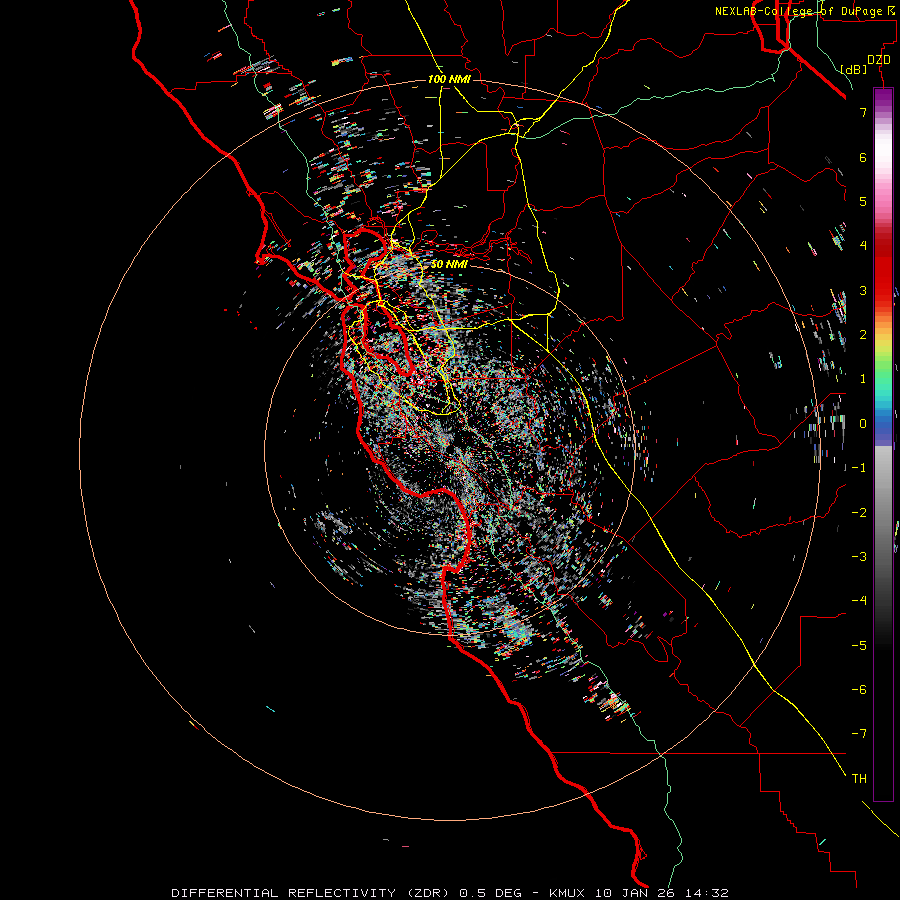Click the 5 value on the ZDR scale
The image size is (900, 900).
[x=863, y=201]
